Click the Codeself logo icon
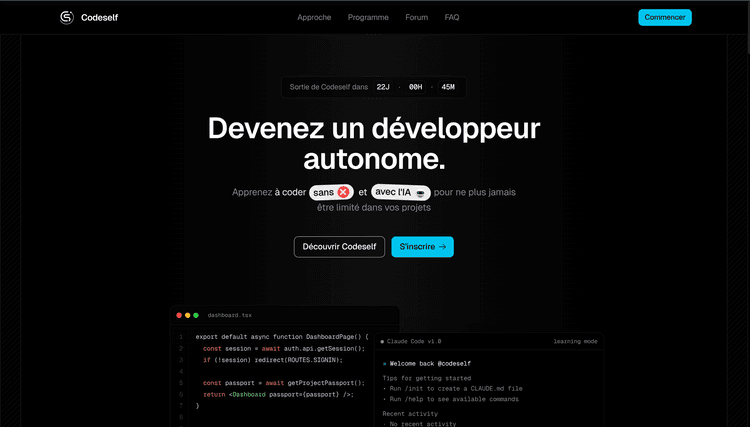This screenshot has height=427, width=750. tap(66, 18)
